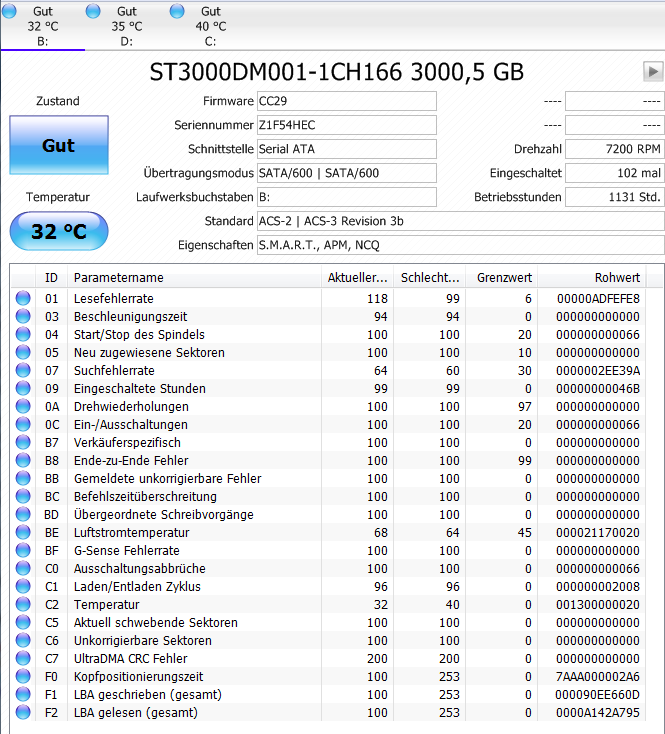Click raw value 001300000020

[598, 604]
